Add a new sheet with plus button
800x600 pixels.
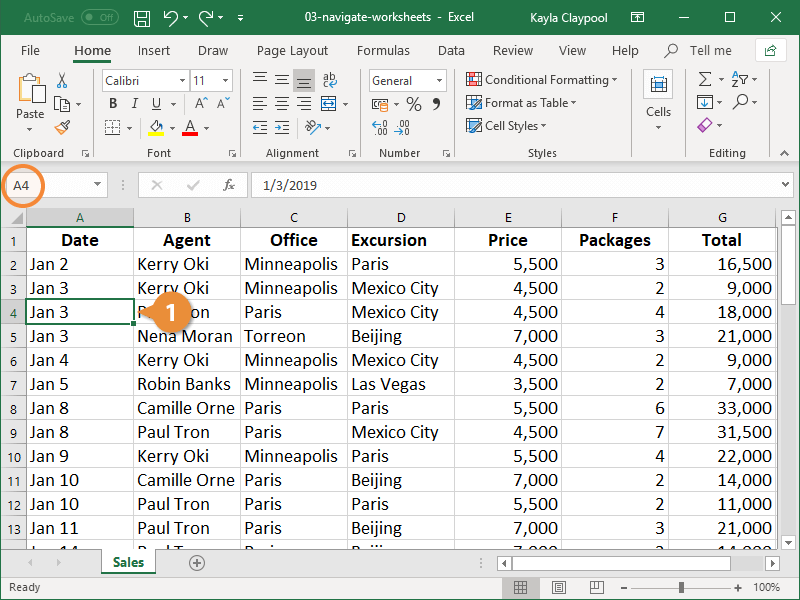coord(197,563)
